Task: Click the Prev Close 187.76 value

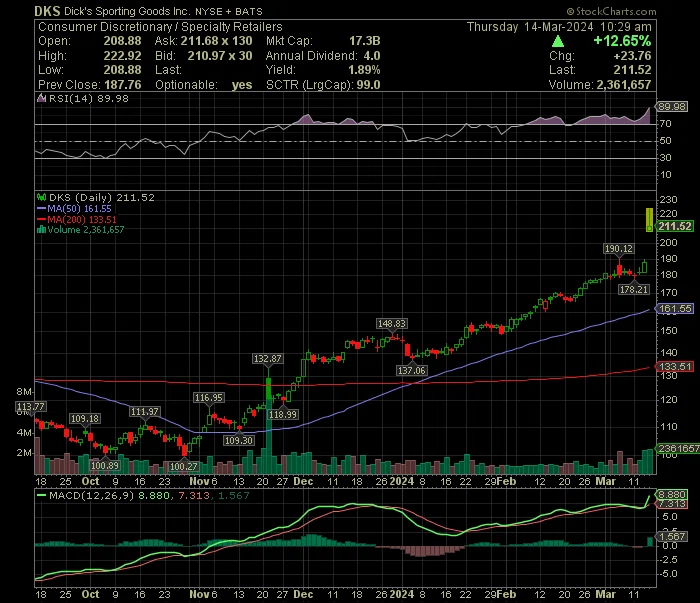Action: [122, 84]
